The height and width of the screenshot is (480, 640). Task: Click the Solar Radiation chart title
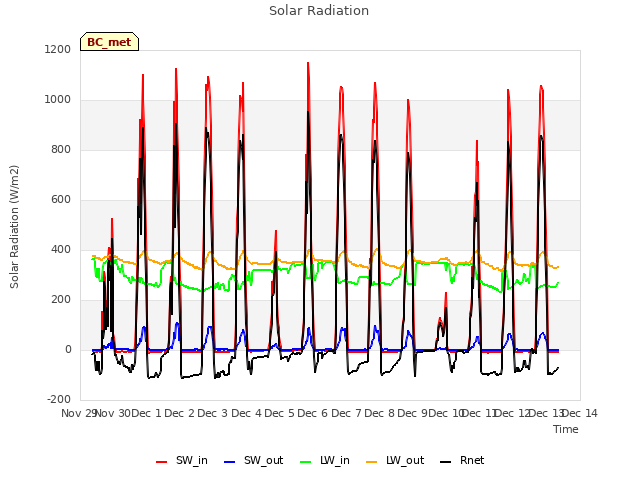319,11
